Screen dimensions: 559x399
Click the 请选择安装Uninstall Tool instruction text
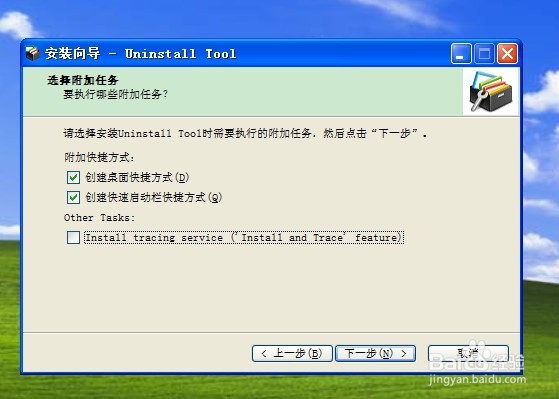245,134
